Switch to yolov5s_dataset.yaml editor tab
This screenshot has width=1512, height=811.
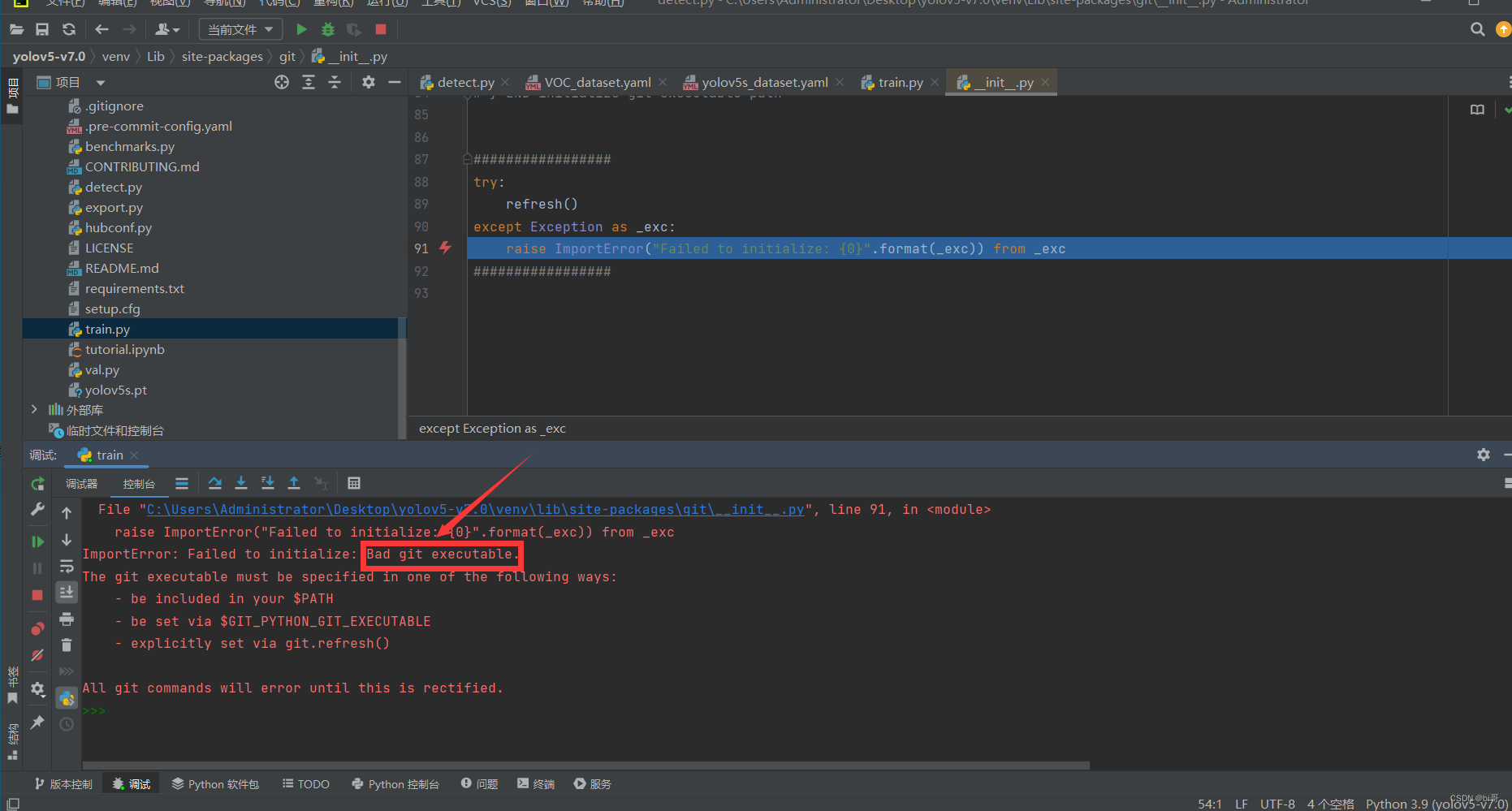pyautogui.click(x=764, y=82)
